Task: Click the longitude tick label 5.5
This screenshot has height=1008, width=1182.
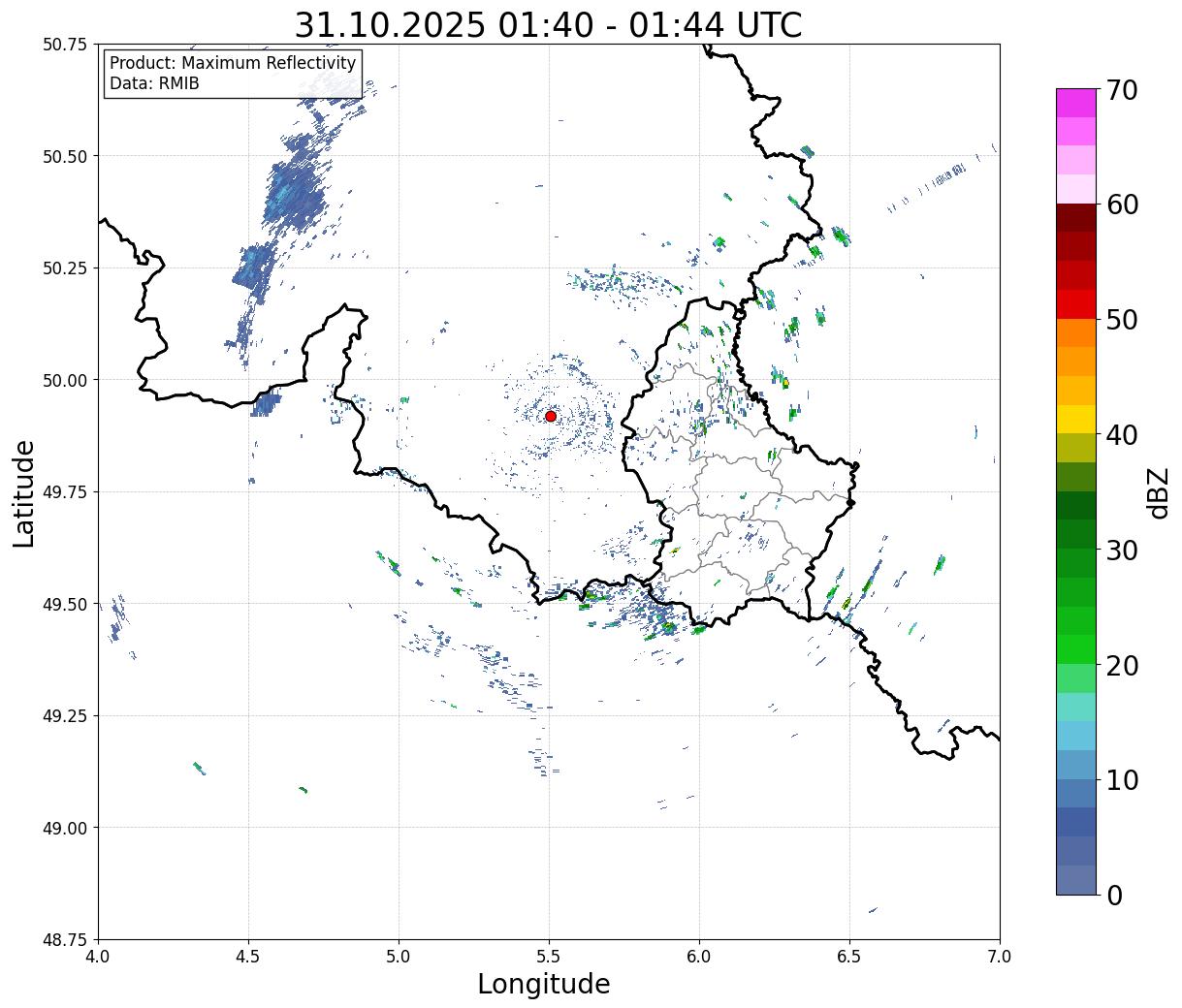Action: [549, 957]
